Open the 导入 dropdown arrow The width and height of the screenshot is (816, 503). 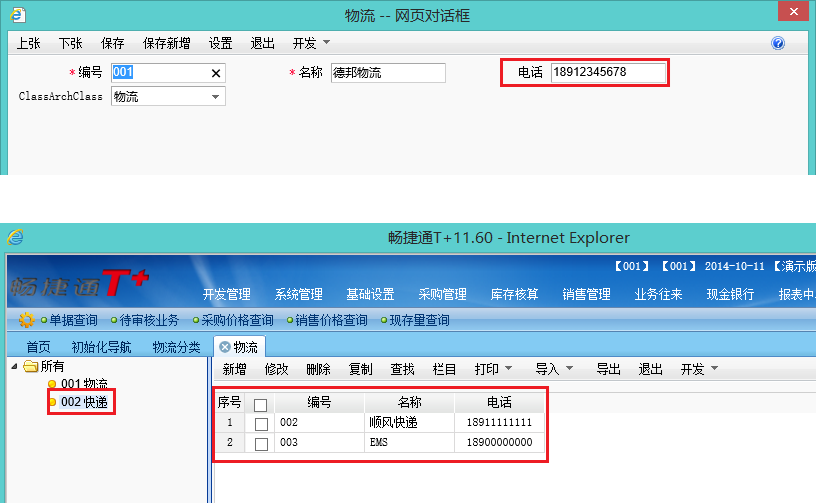569,368
